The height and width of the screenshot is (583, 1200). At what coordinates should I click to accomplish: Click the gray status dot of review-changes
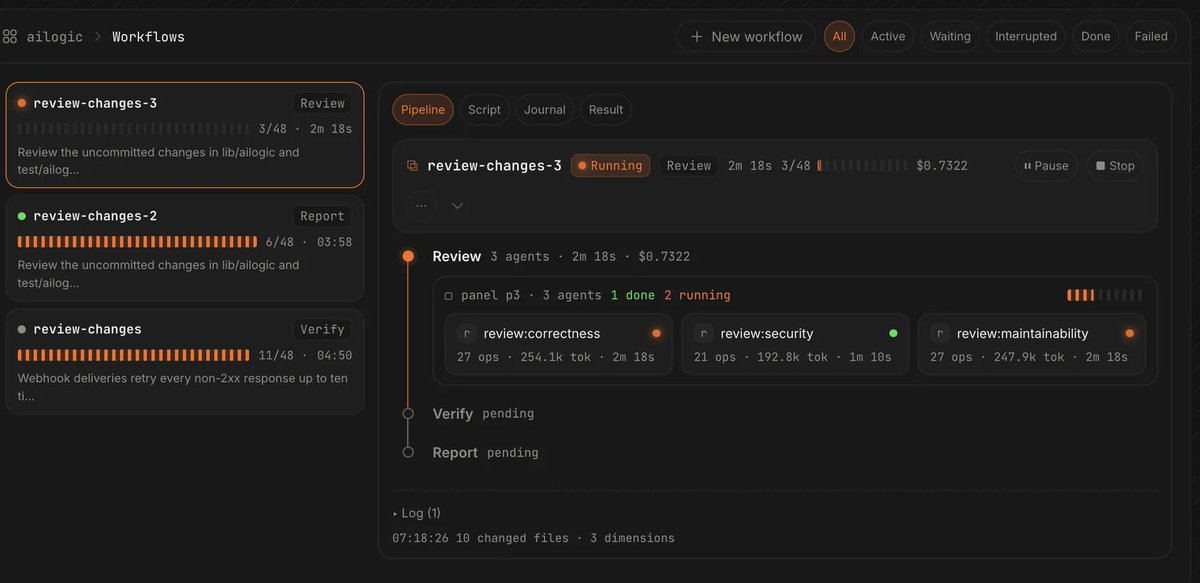(x=22, y=329)
